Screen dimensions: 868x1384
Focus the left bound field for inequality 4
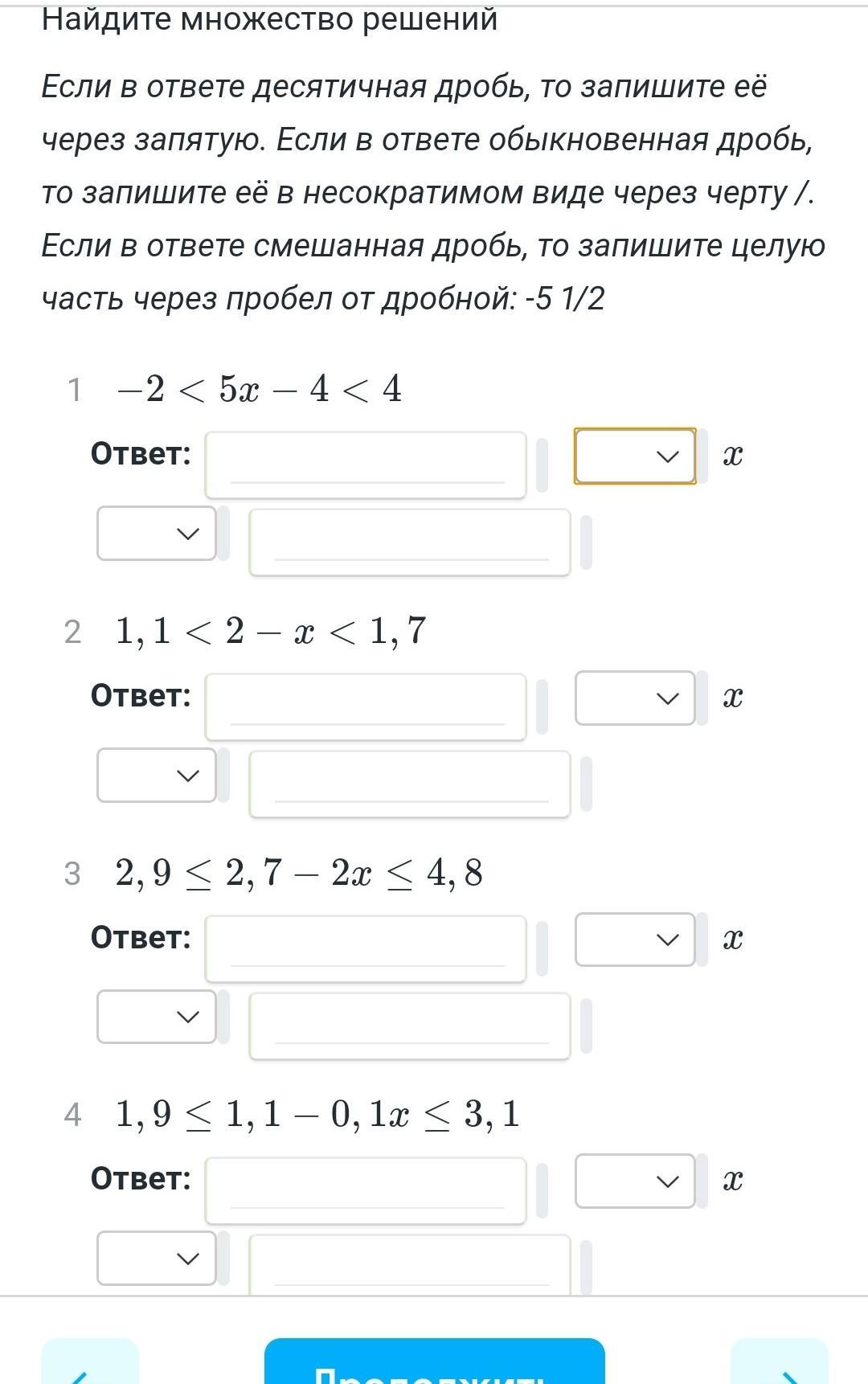[366, 1190]
